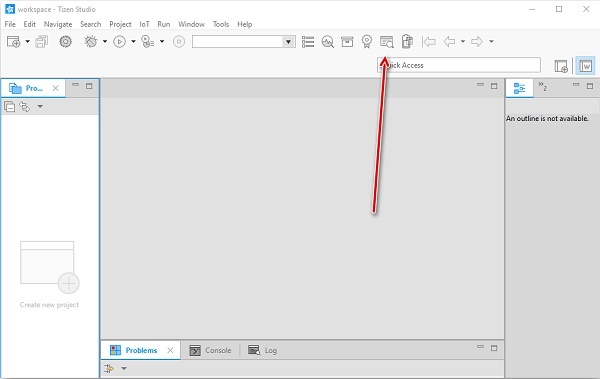This screenshot has width=600, height=379.
Task: Open the Debug dropdown arrow
Action: pyautogui.click(x=105, y=41)
